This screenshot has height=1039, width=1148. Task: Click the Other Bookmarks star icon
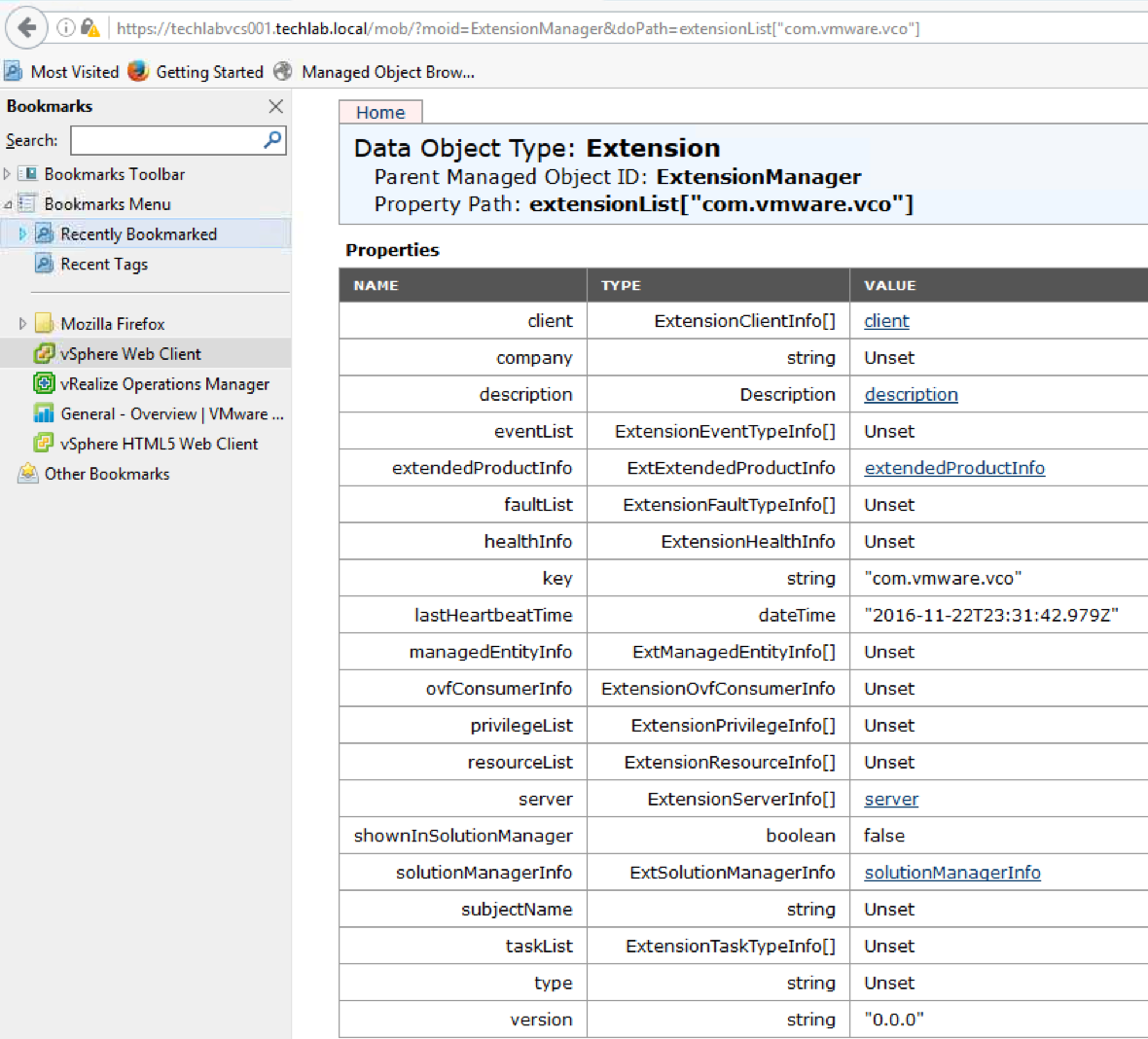coord(28,474)
